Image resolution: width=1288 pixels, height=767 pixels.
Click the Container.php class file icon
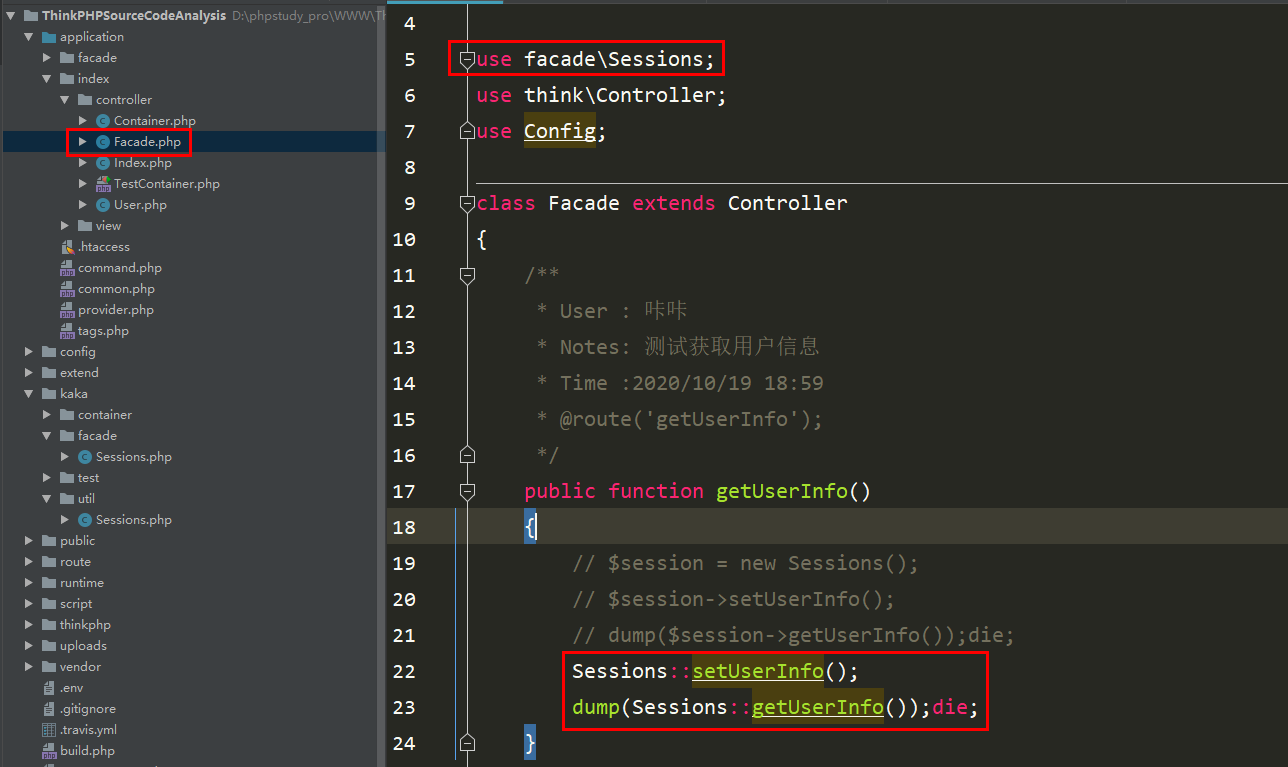click(103, 121)
